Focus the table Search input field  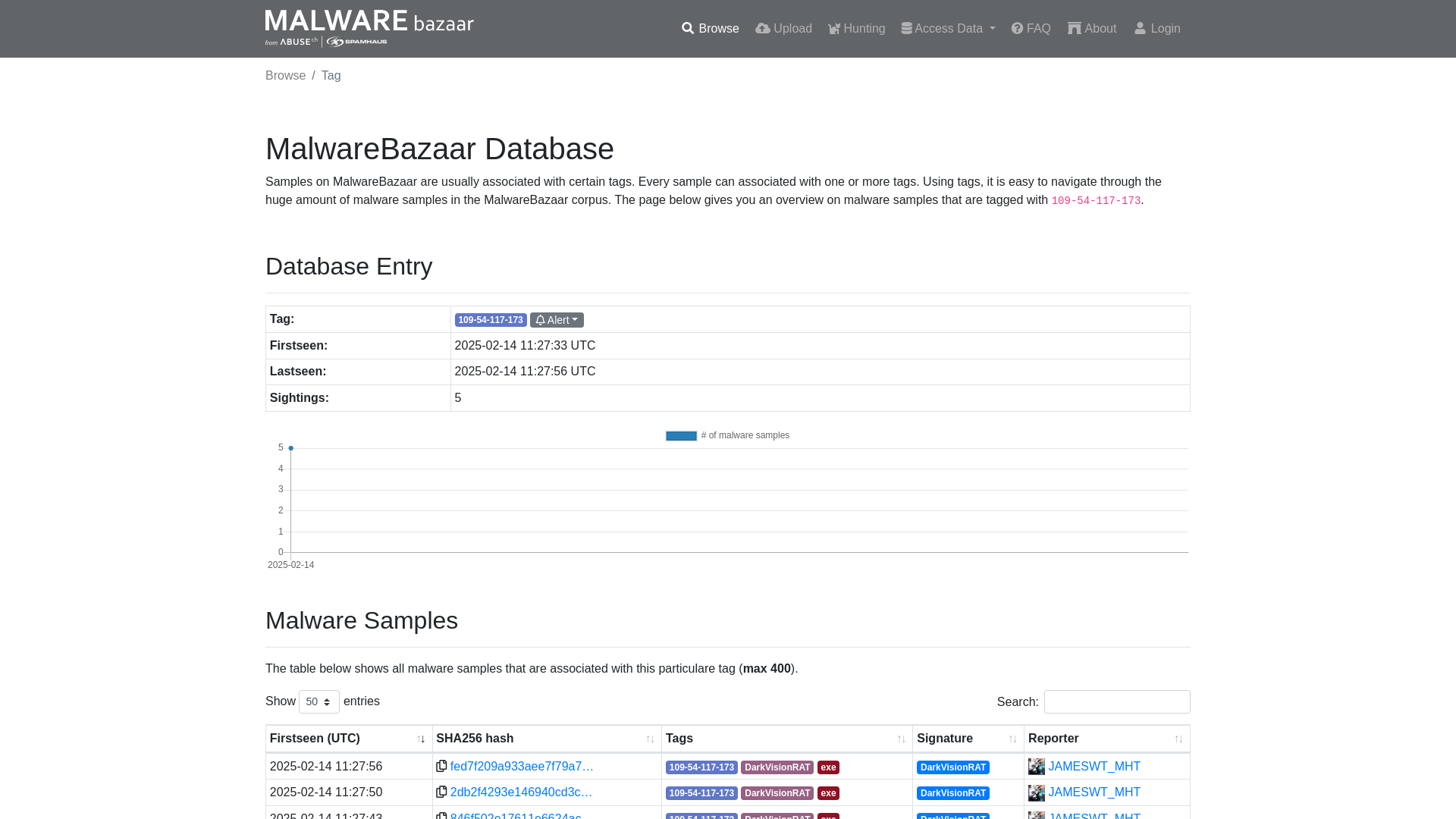click(x=1117, y=701)
